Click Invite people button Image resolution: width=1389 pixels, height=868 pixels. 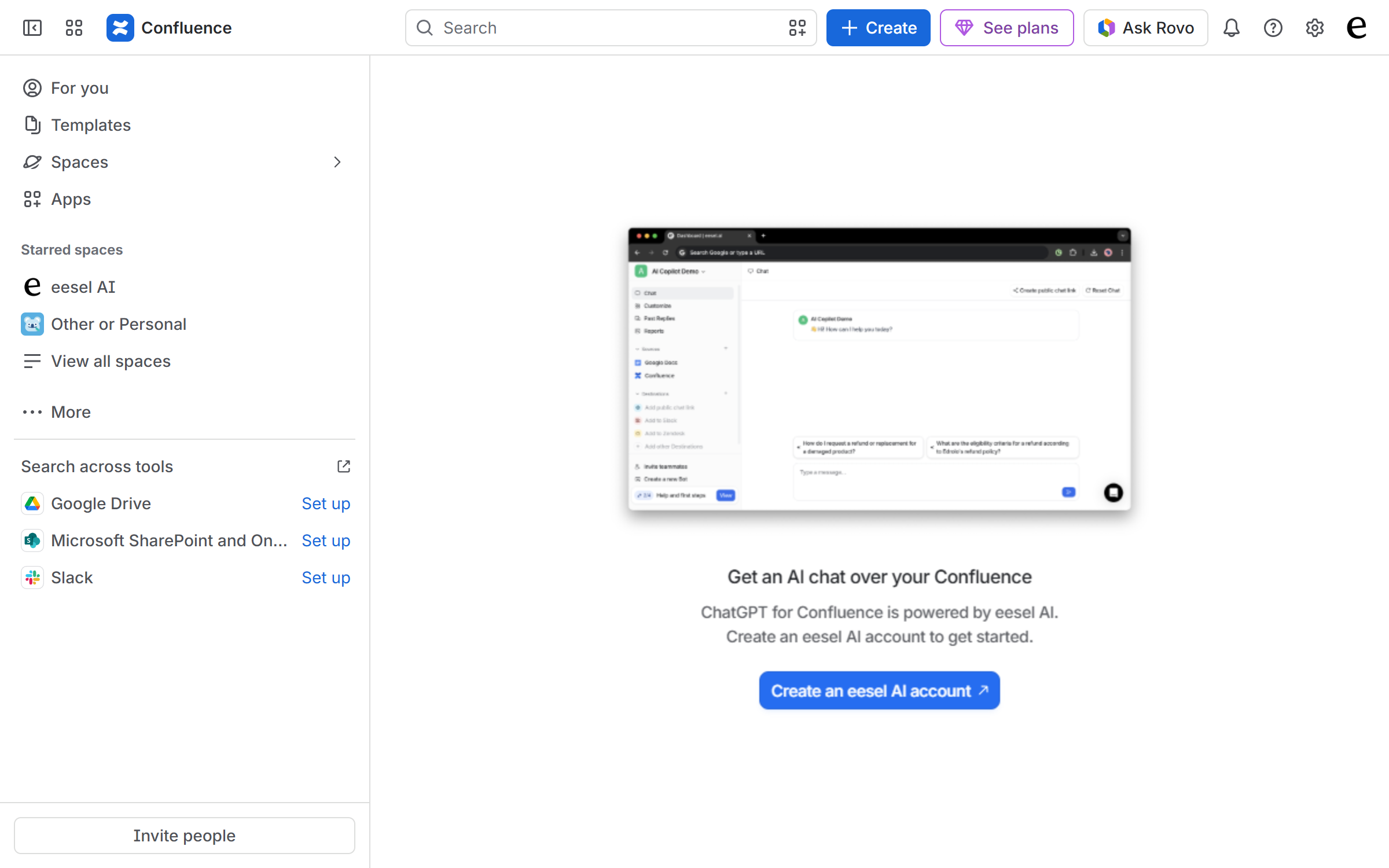(x=185, y=835)
